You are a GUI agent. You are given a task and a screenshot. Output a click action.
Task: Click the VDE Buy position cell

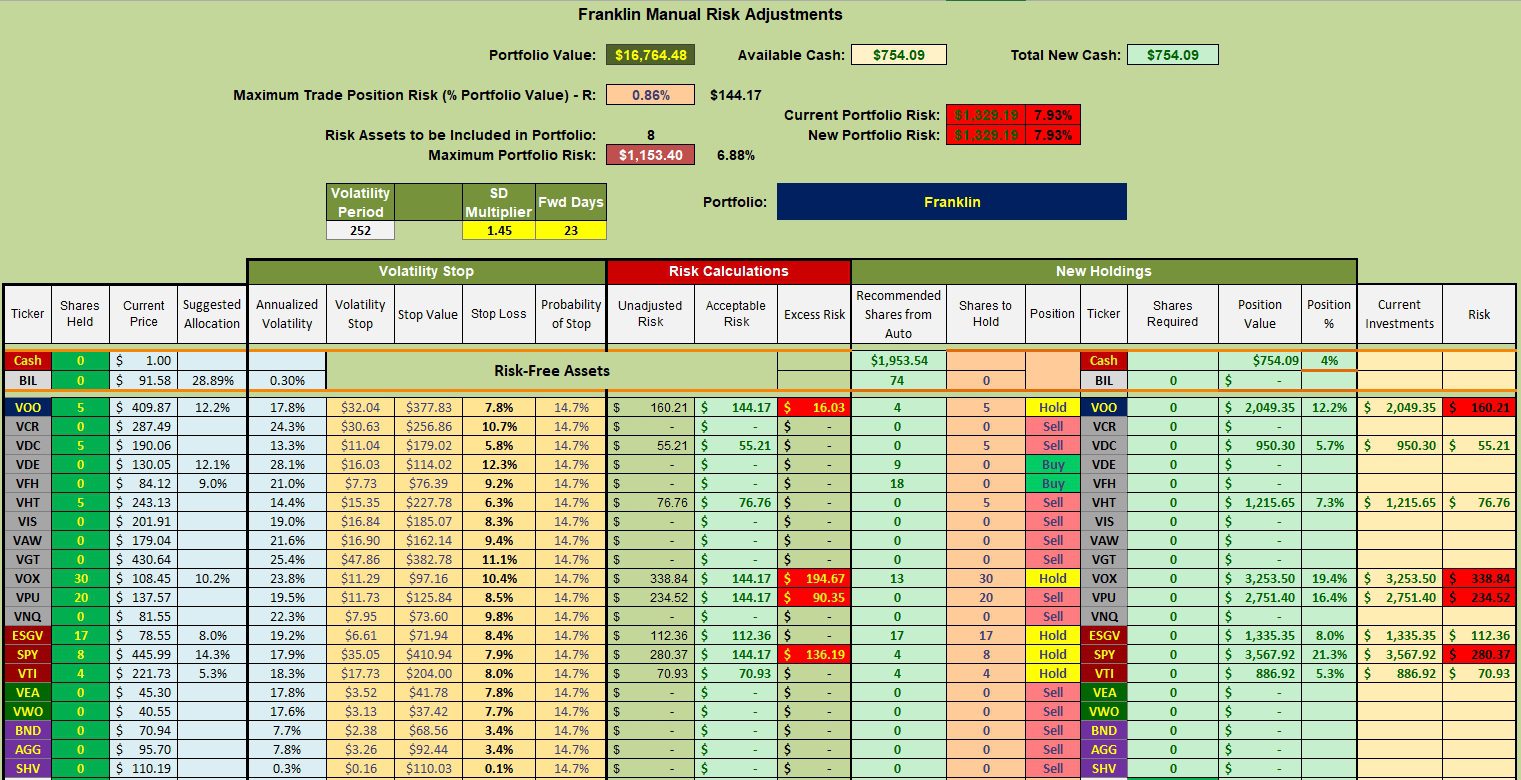(1053, 465)
